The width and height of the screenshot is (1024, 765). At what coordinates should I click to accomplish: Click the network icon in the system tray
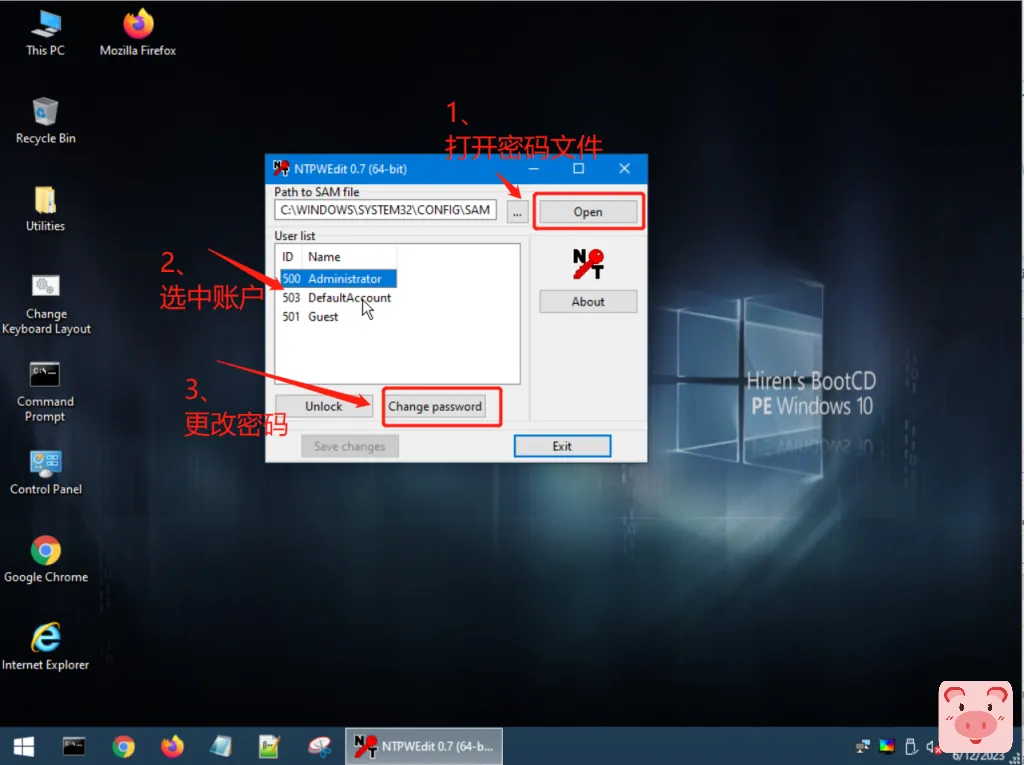click(863, 746)
